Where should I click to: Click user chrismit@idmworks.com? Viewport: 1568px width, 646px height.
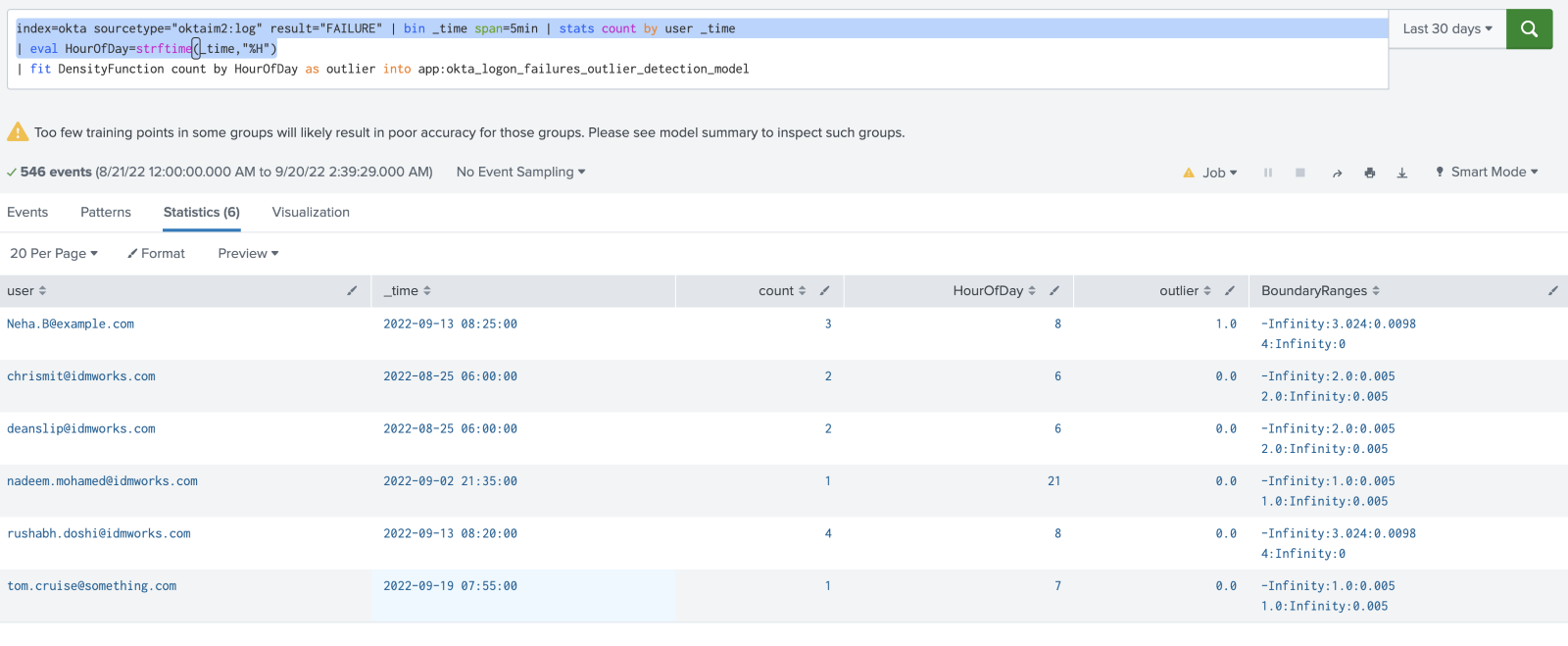81,376
